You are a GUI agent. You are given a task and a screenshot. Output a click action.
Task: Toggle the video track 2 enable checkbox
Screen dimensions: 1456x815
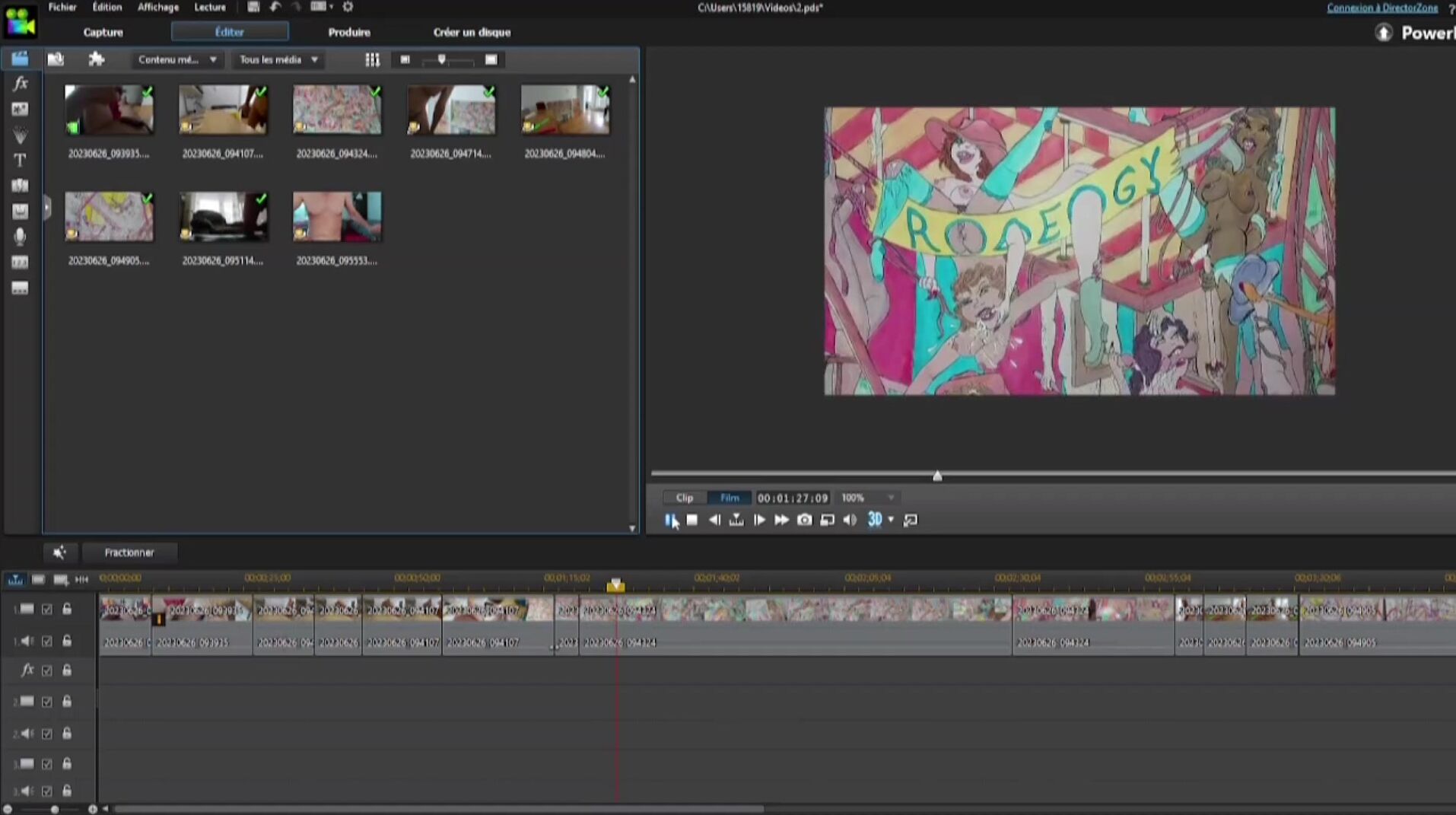47,702
